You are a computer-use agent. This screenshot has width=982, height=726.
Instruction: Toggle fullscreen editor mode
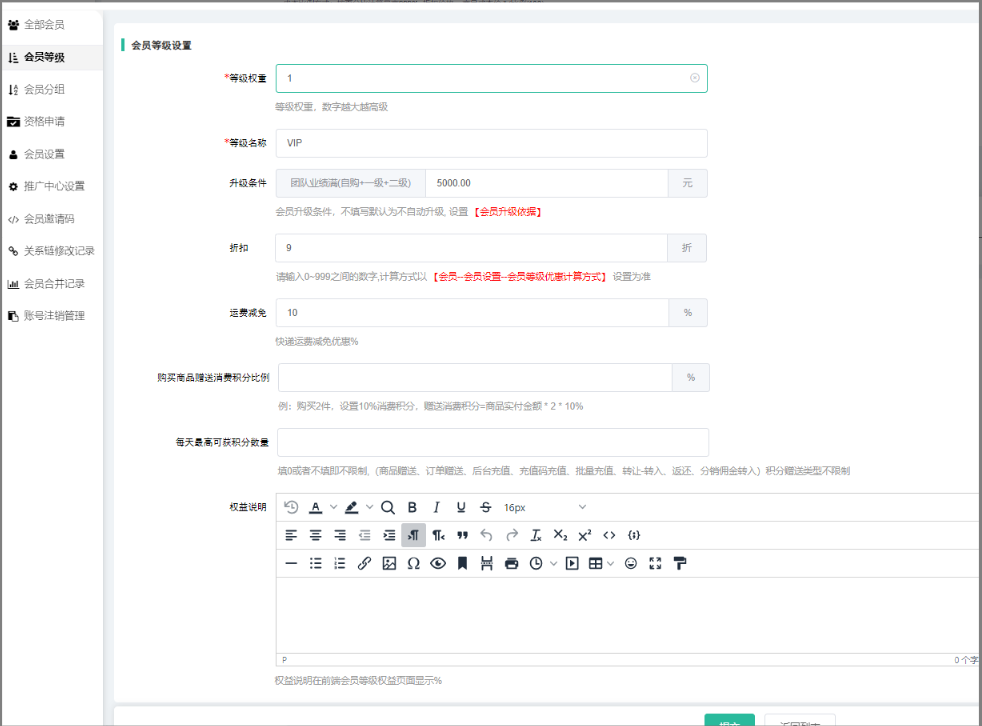click(656, 563)
